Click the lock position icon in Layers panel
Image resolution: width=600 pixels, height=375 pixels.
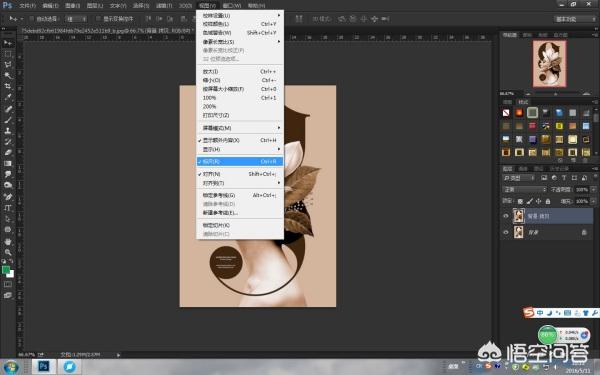pyautogui.click(x=538, y=201)
